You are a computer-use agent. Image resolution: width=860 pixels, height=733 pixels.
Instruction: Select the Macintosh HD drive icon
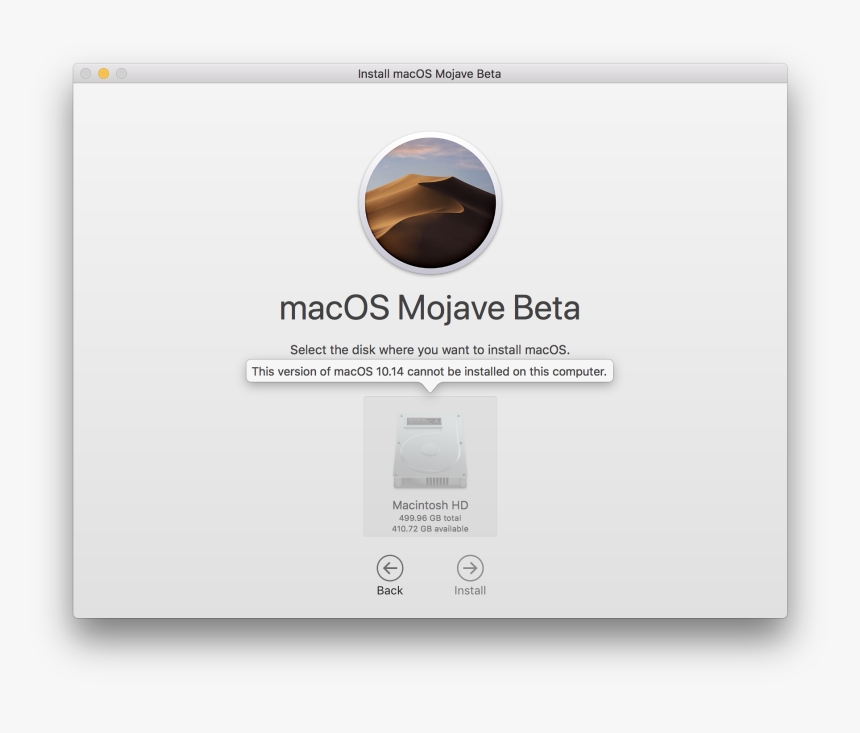430,452
